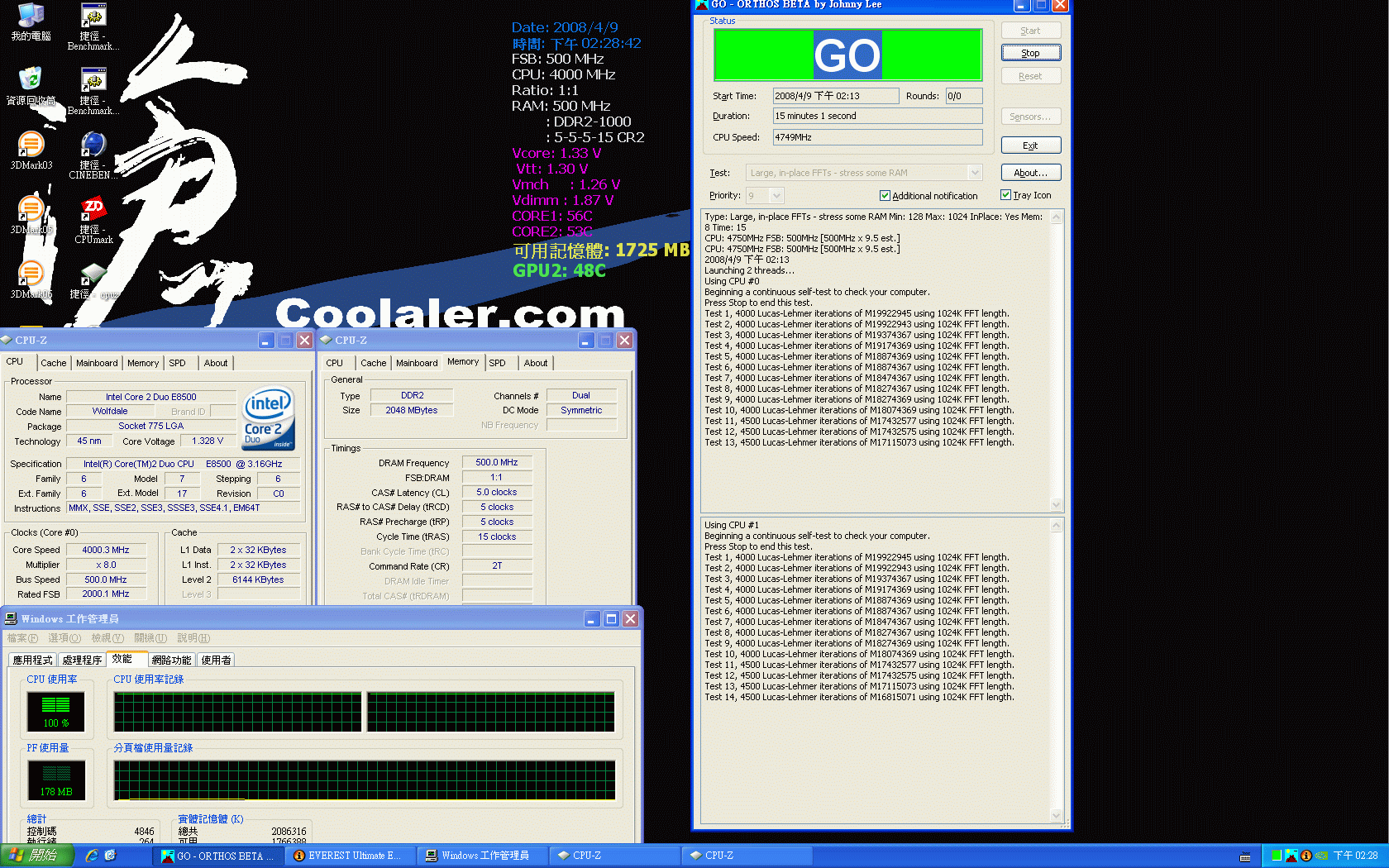This screenshot has height=868, width=1389.
Task: Open Mainboard tab in CPU-Z memory window
Action: click(417, 363)
